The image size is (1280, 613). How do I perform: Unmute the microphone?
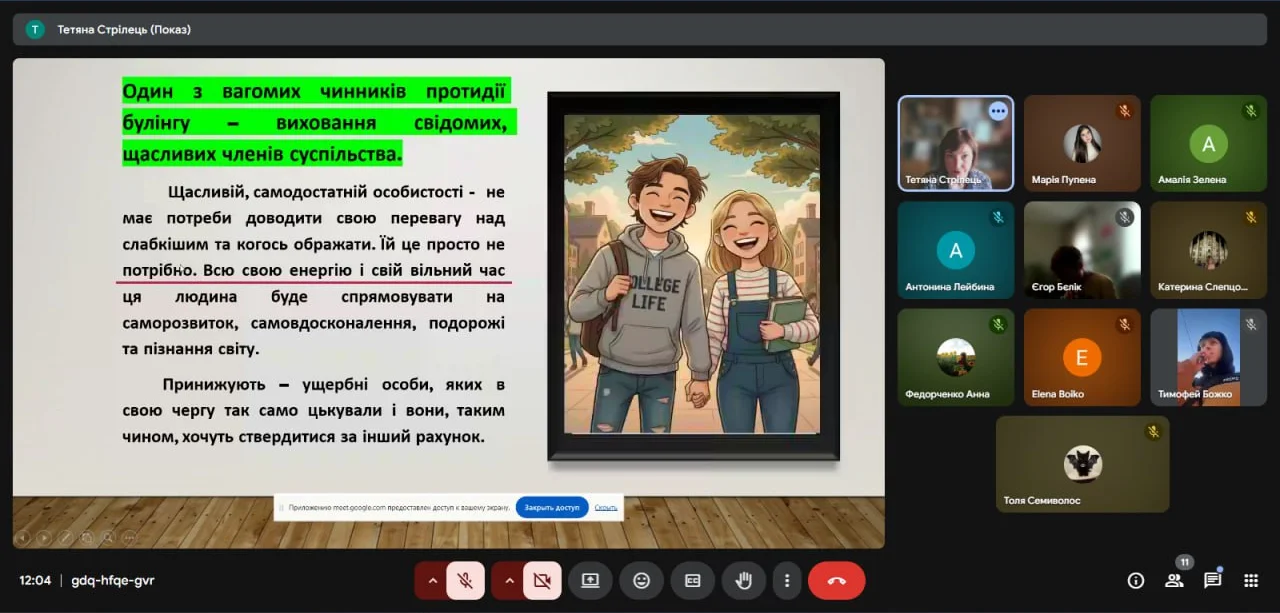click(x=465, y=580)
